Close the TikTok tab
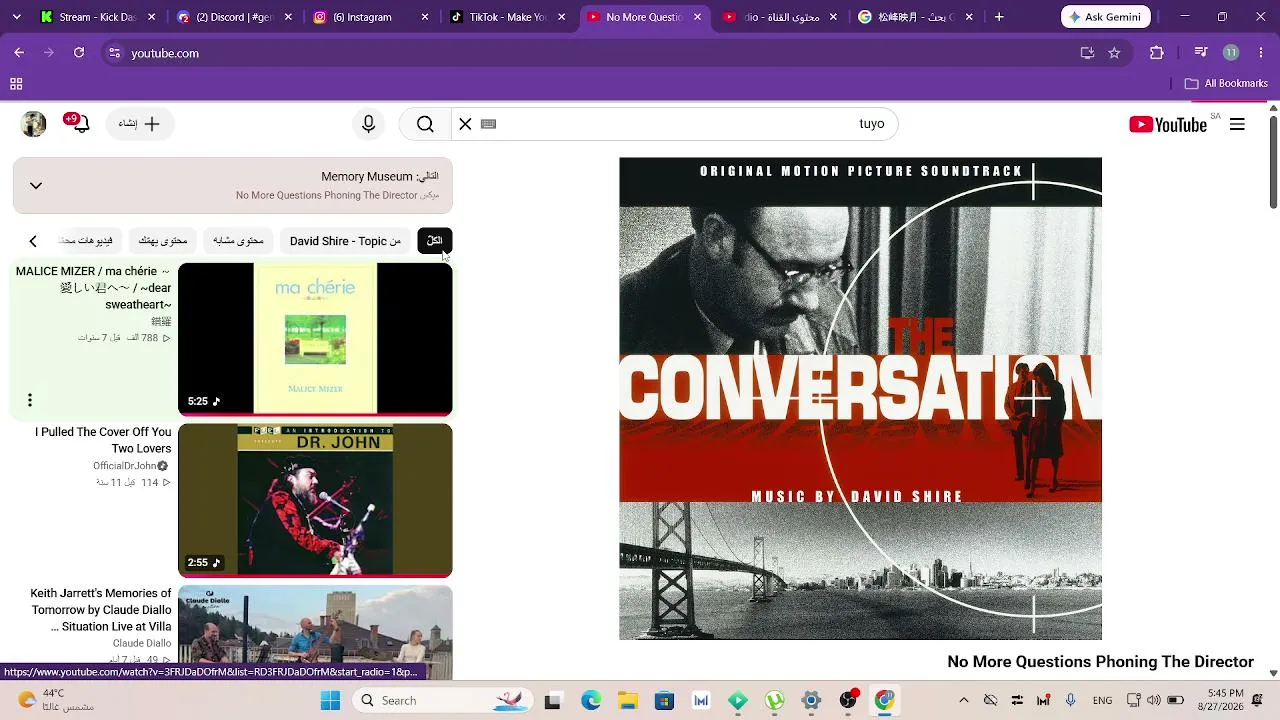Viewport: 1280px width, 720px height. pyautogui.click(x=561, y=17)
